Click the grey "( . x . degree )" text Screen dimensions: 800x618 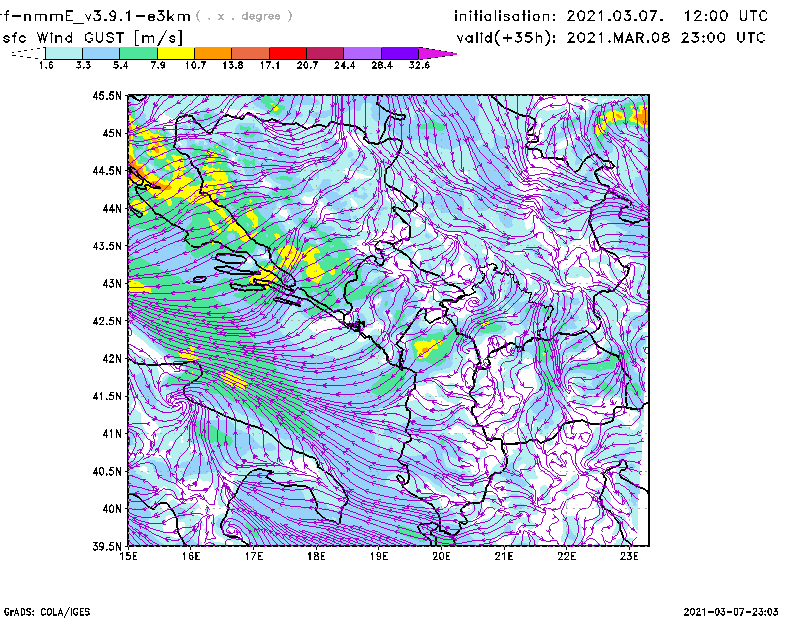[244, 16]
